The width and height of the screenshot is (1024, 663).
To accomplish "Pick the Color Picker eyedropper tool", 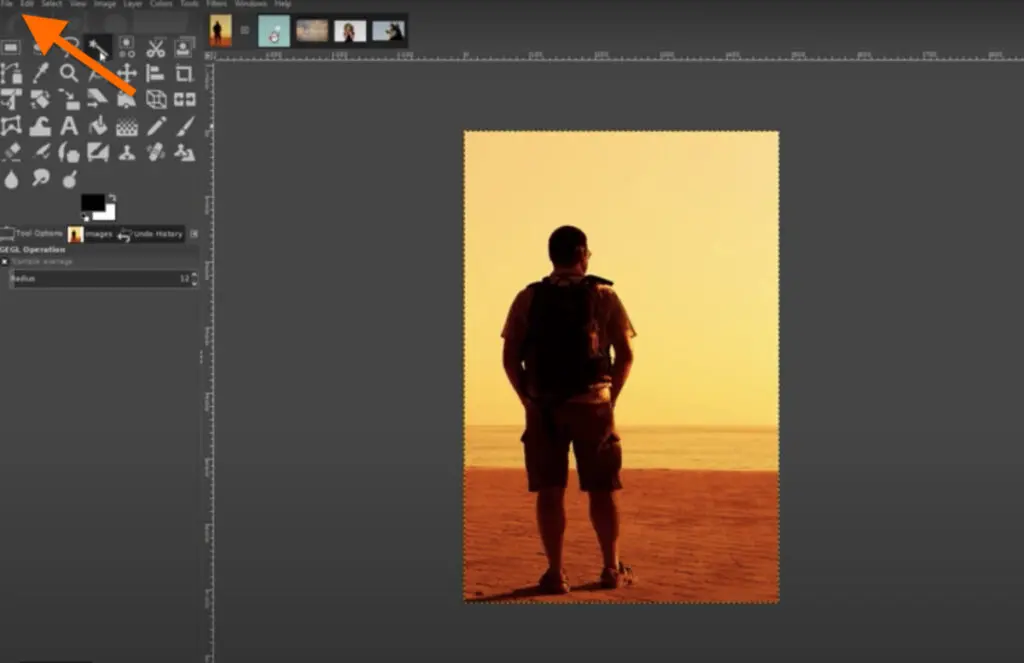I will point(40,73).
